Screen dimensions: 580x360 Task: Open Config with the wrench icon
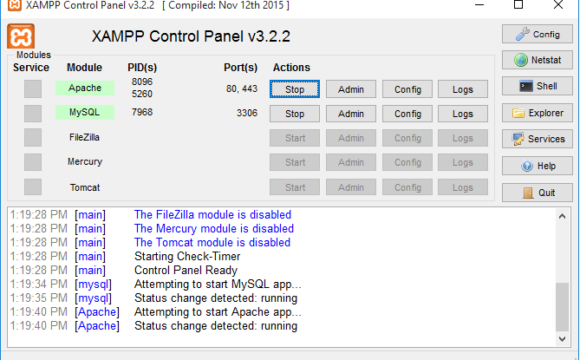point(537,34)
